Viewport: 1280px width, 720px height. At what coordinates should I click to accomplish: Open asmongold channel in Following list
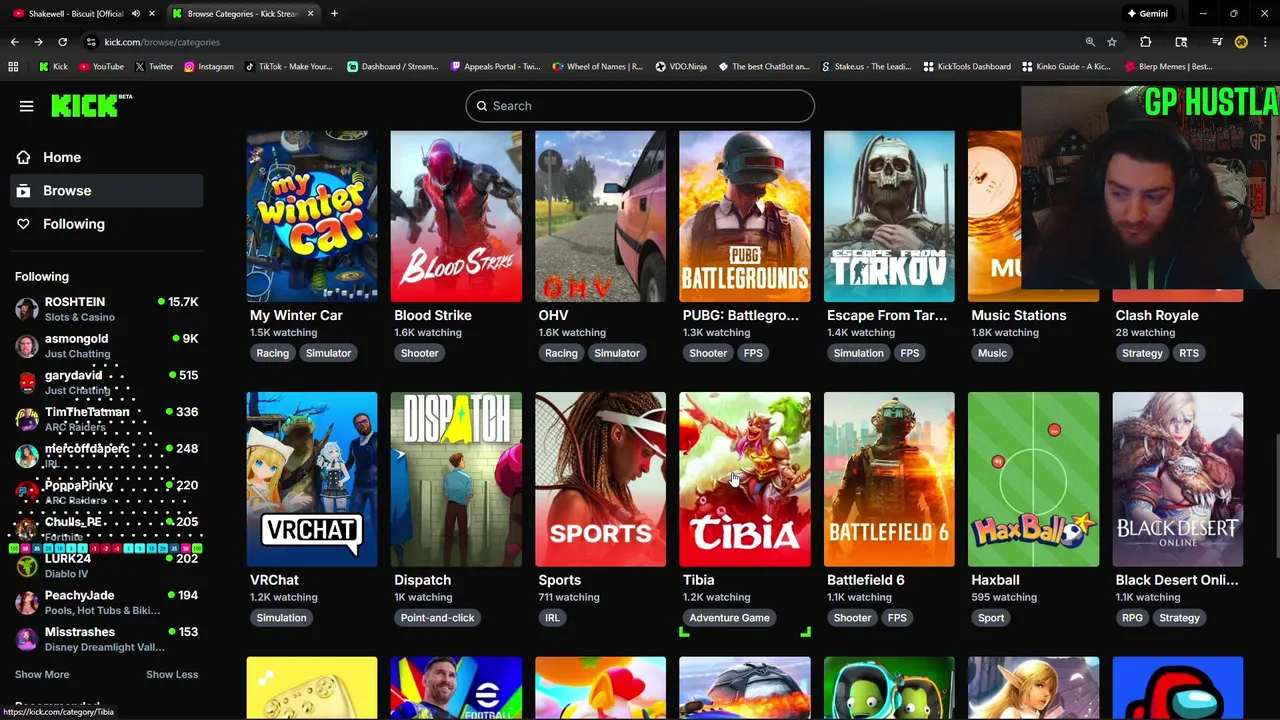point(106,346)
